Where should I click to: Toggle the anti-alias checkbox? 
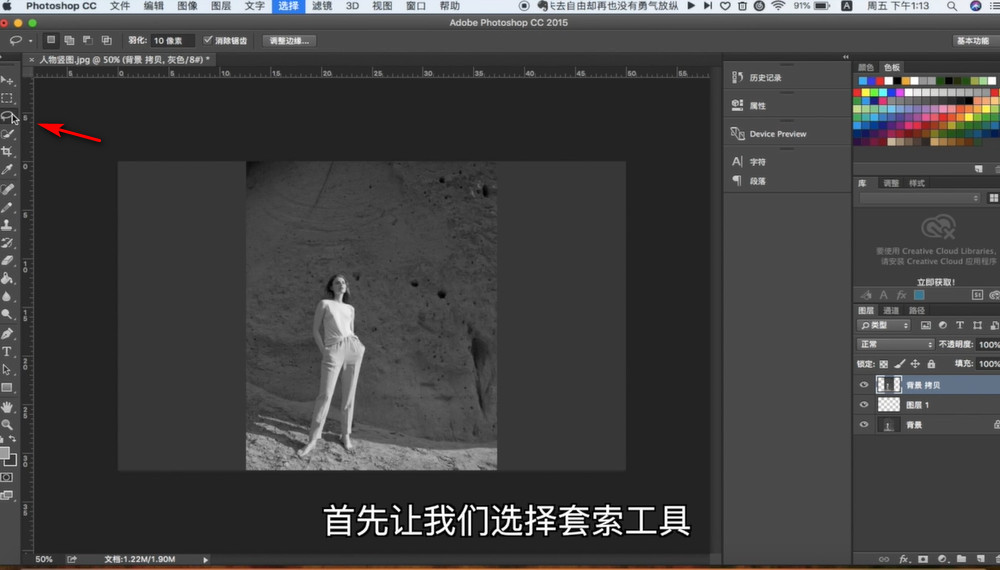[x=207, y=40]
